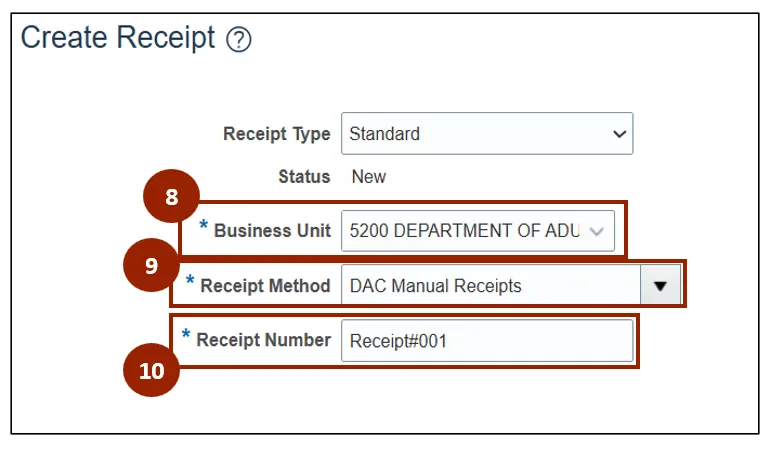Click the DAC Manual Receipts text field

point(490,286)
